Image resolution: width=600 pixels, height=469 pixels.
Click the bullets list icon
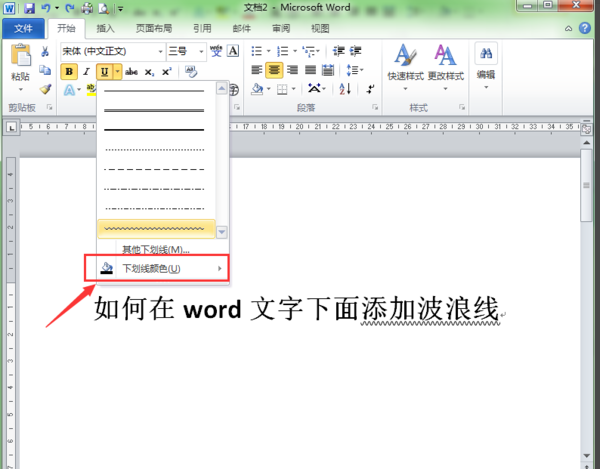pyautogui.click(x=256, y=51)
